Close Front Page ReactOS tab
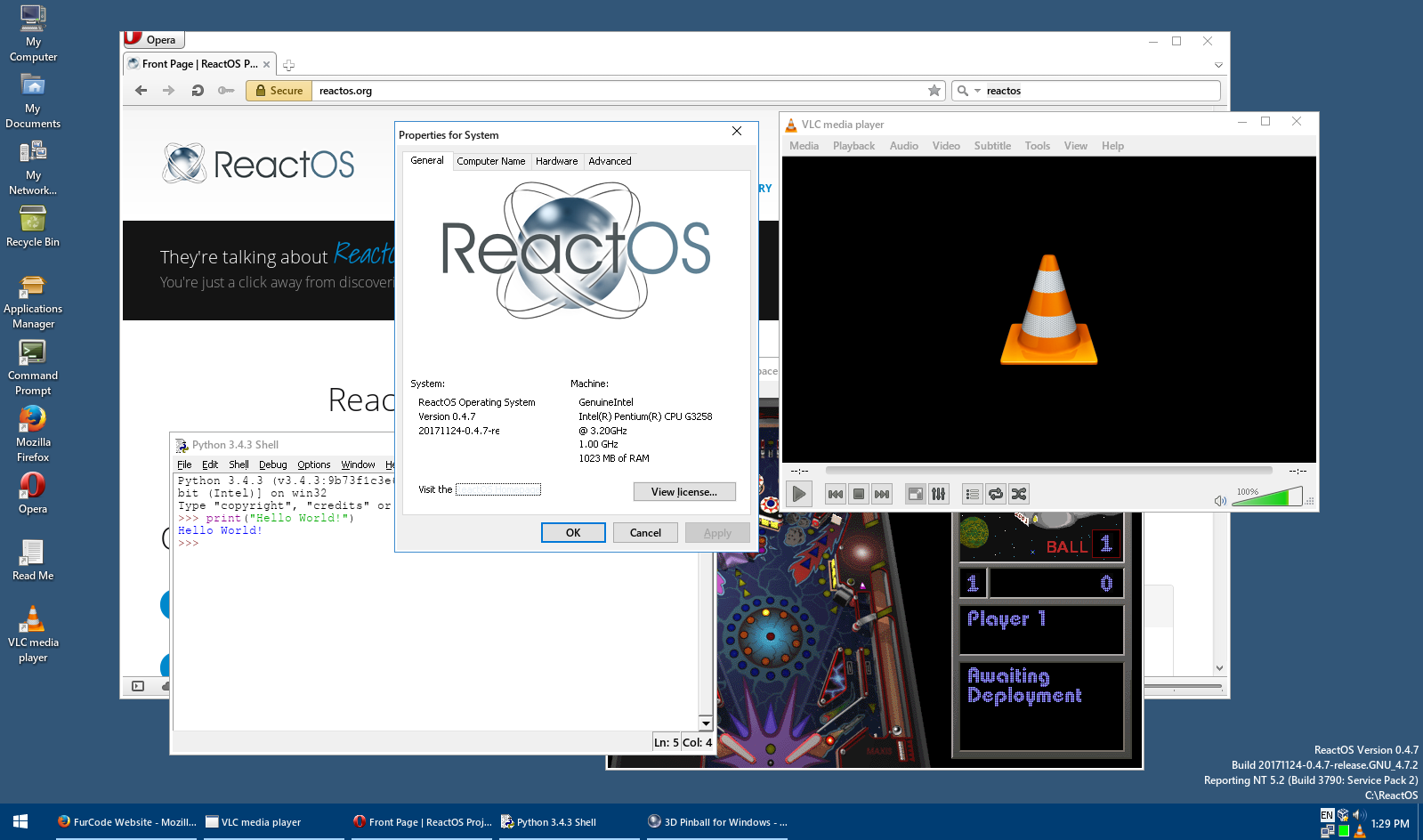 pos(266,64)
